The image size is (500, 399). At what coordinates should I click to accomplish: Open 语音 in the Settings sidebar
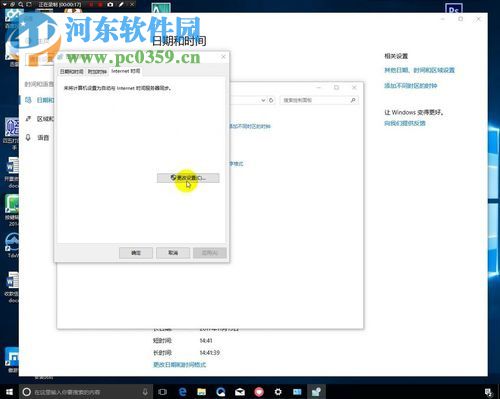point(43,137)
